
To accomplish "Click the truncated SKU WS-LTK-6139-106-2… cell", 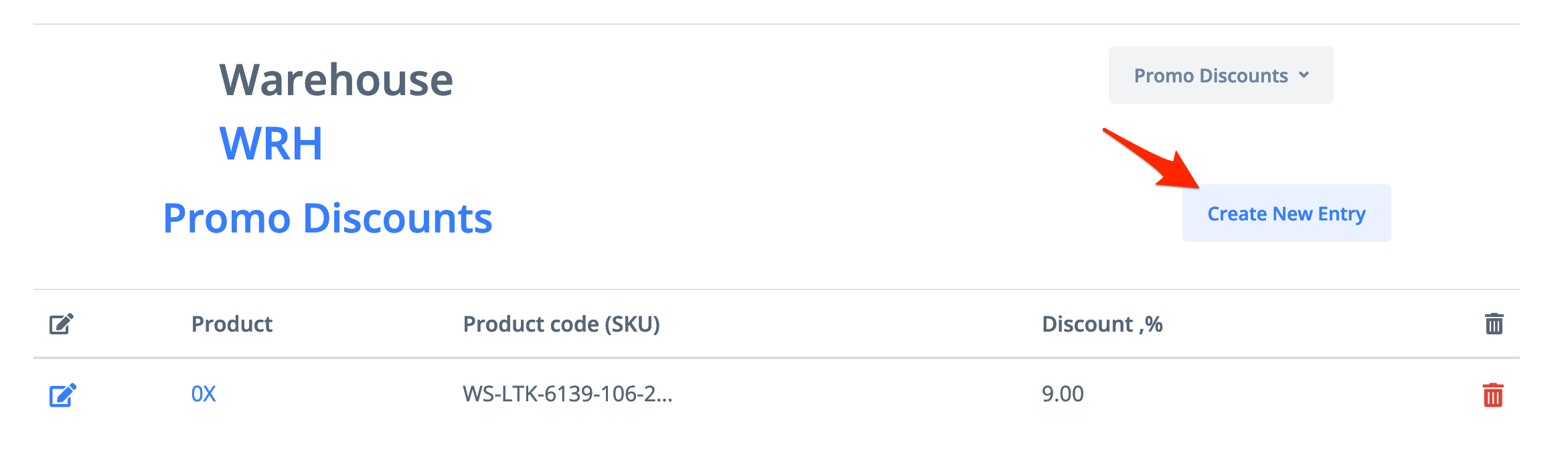I will click(x=567, y=394).
